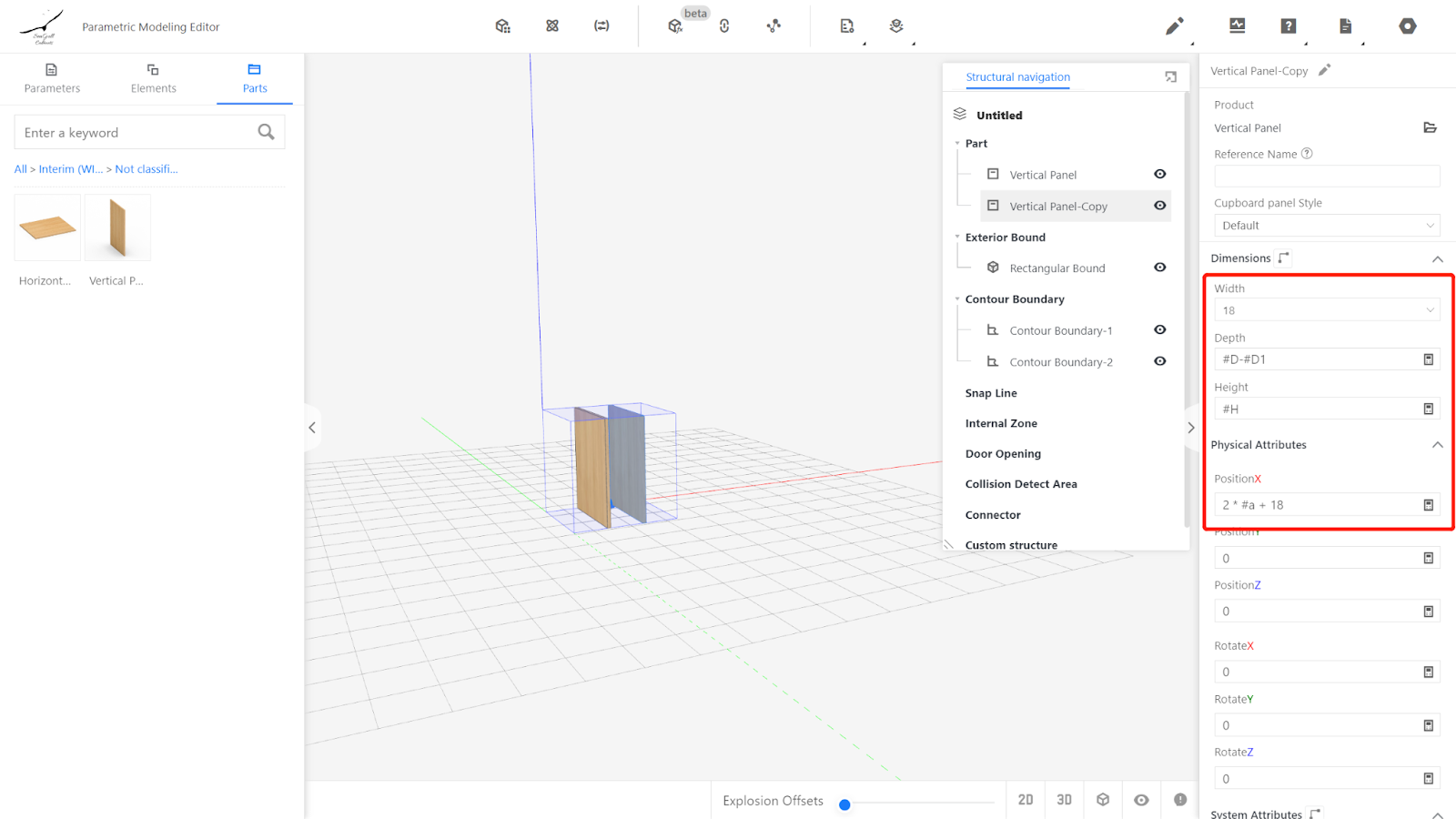The image size is (1456, 819).
Task: Click the pencil edit icon in top toolbar
Action: (x=1174, y=26)
